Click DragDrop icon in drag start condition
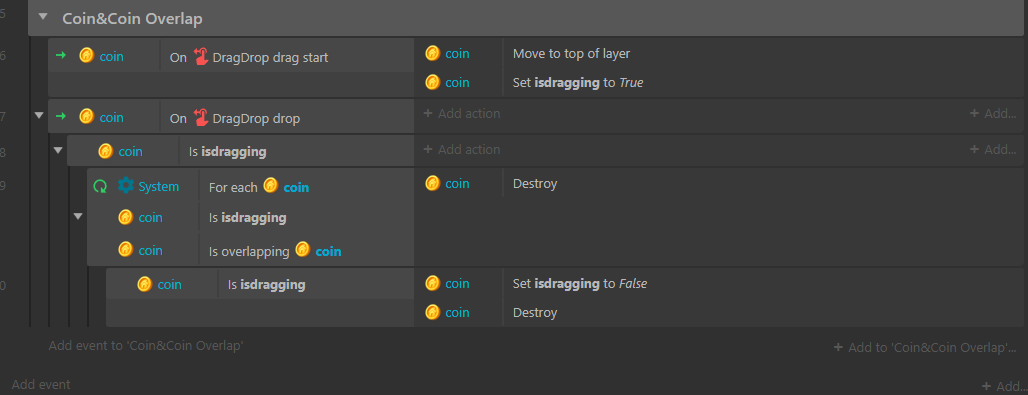Viewport: 1028px width, 395px height. click(201, 56)
